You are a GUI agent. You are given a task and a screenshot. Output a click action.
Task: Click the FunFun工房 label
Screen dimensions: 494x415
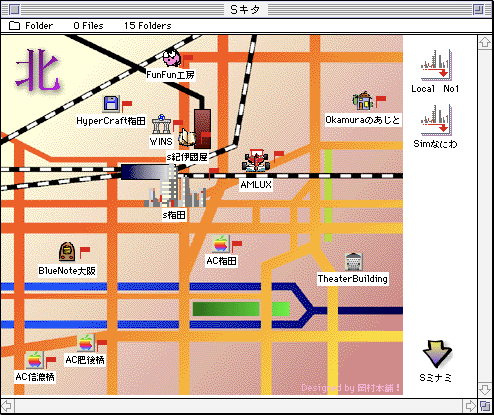coord(171,75)
